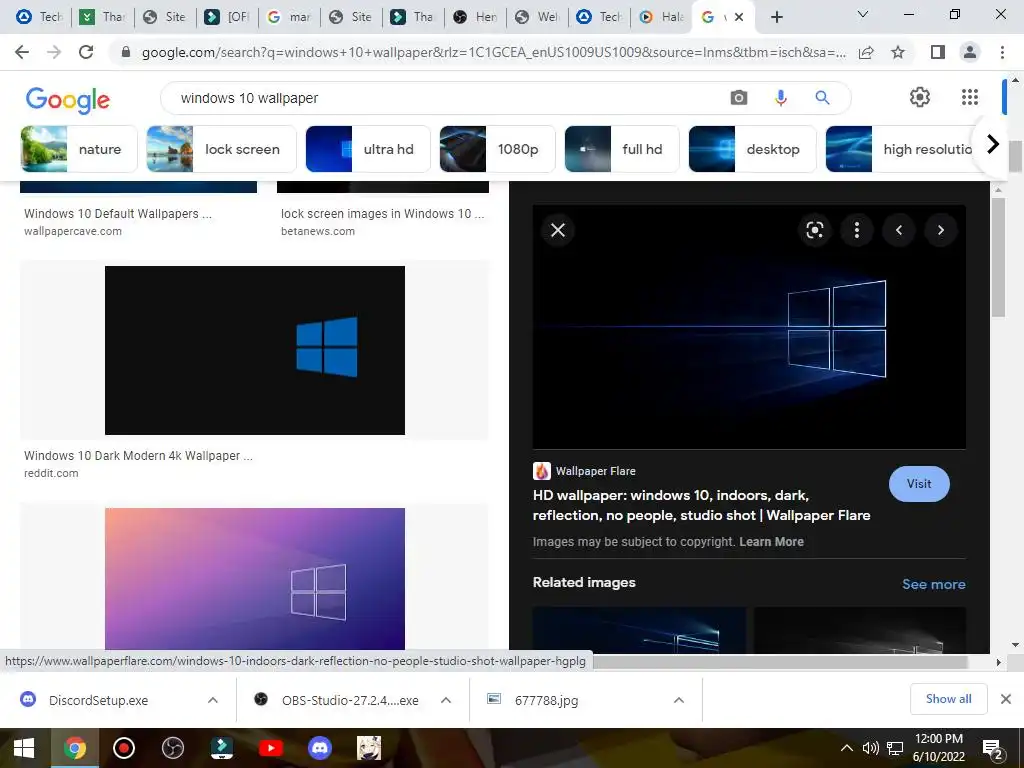Open the tab search dropdown
The height and width of the screenshot is (768, 1024).
[x=863, y=14]
